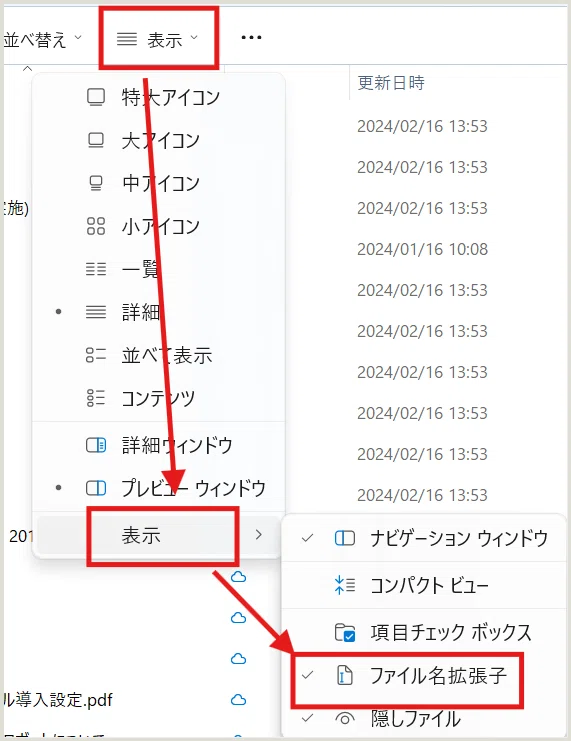Select 一覧 list view option
This screenshot has width=571, height=741.
159,269
